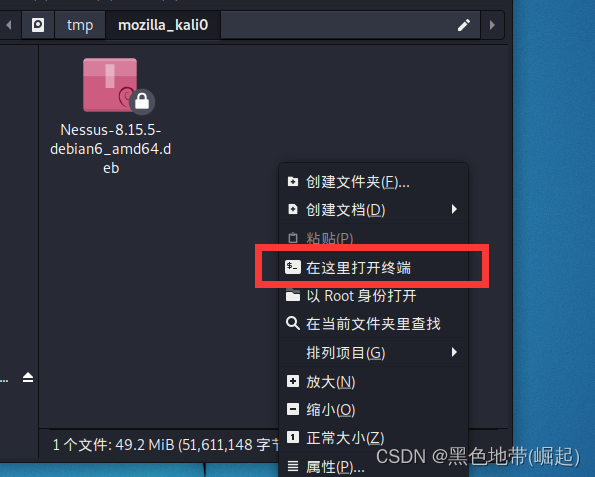Click the eject icon in sidebar
Screen dimensions: 595x477
28,378
